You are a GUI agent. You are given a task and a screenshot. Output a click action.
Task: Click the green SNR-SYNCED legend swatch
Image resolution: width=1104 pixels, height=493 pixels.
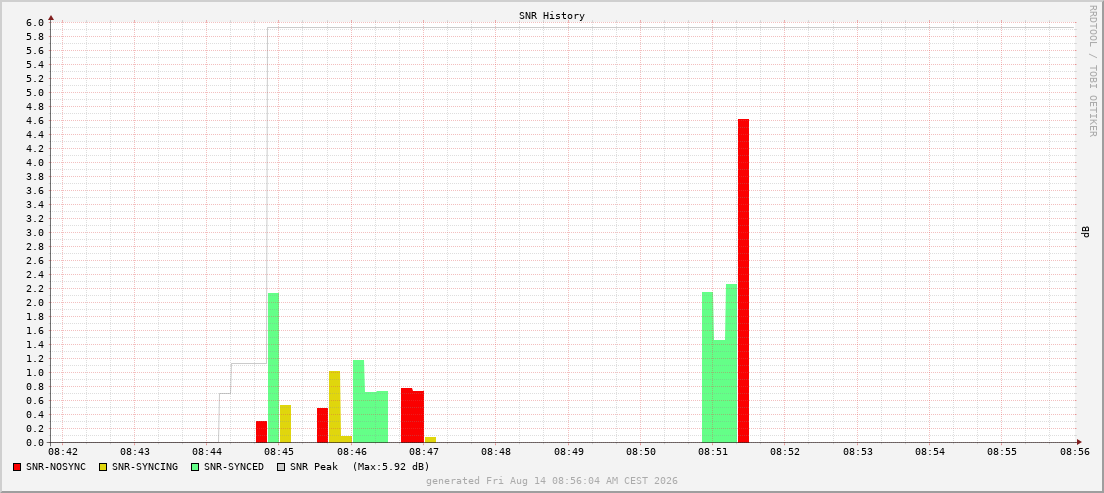tap(195, 466)
